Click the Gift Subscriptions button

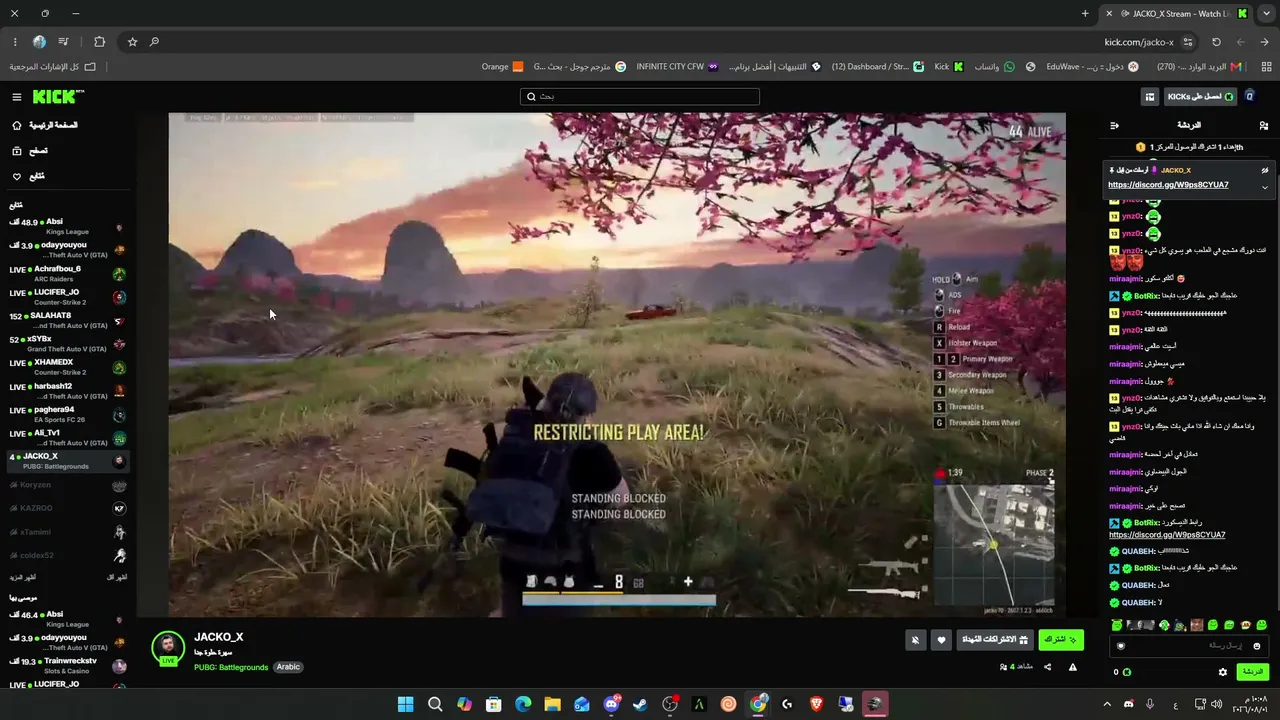click(995, 640)
